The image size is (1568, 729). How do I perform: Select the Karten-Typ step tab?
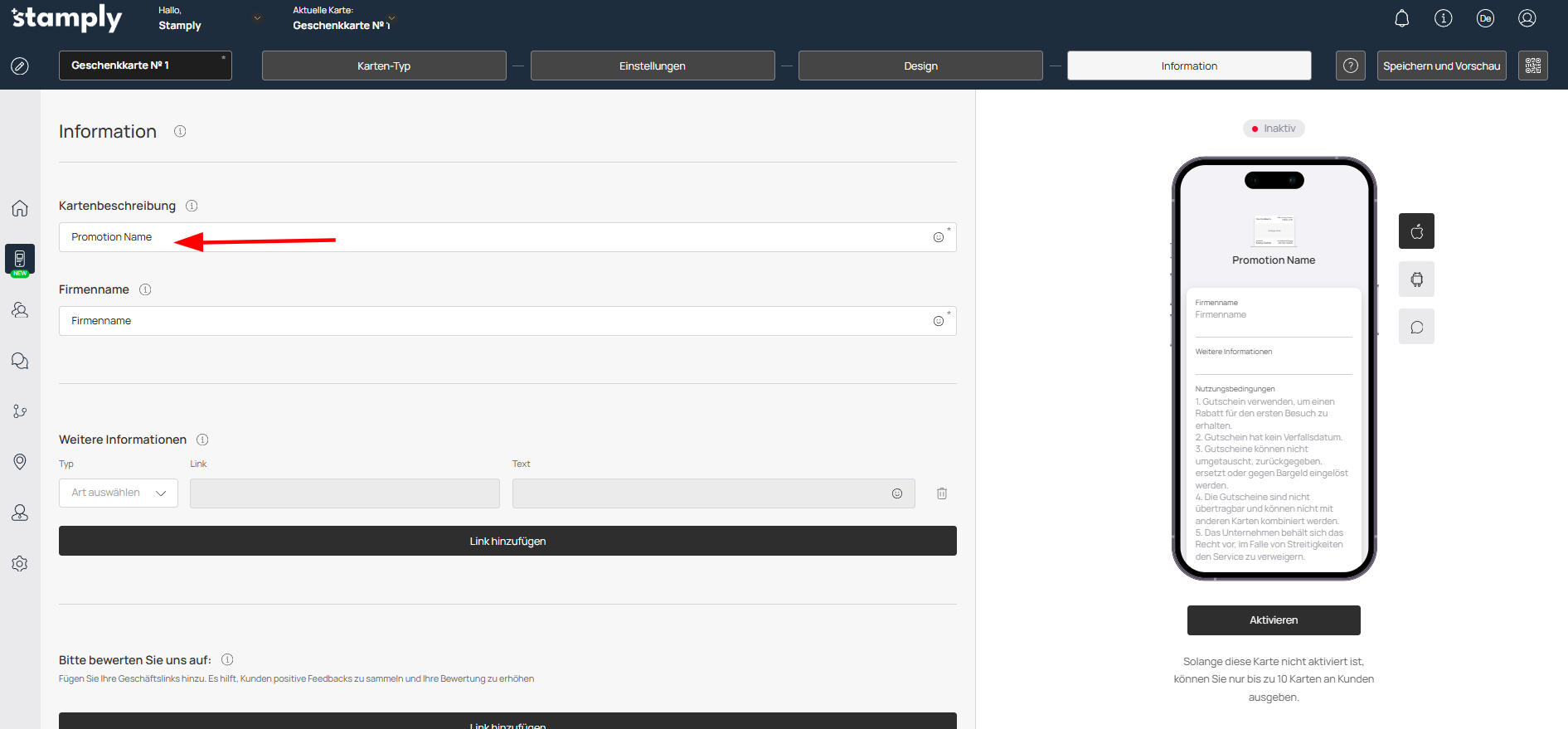(384, 66)
